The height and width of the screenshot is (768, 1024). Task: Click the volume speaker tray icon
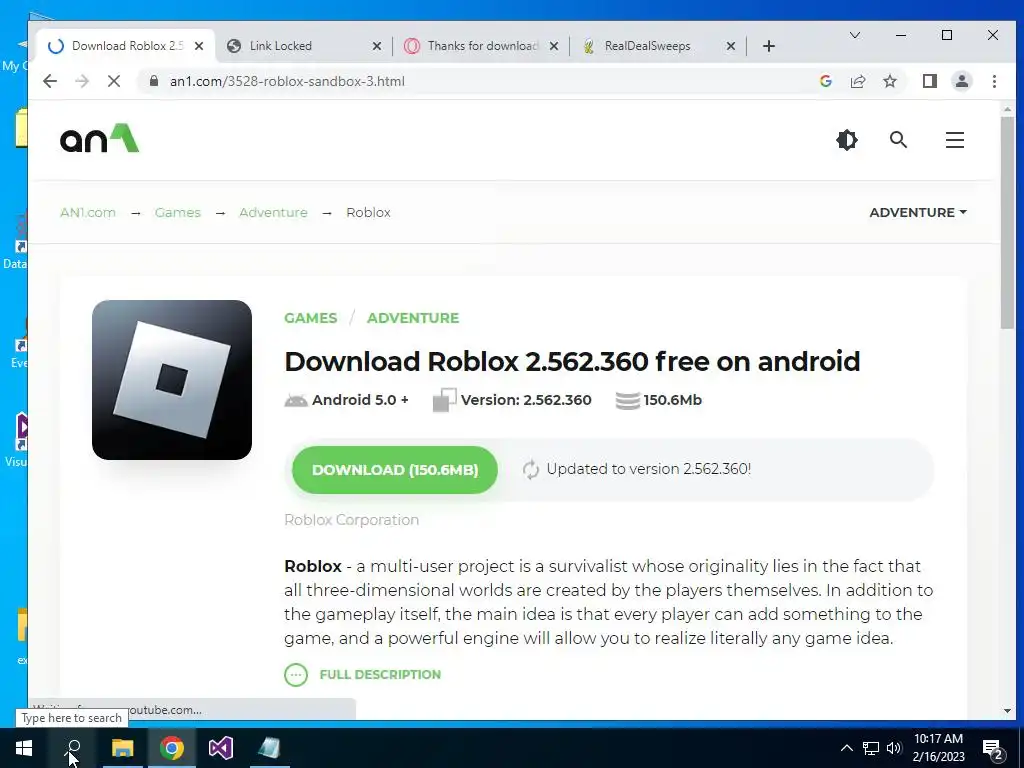tap(894, 748)
